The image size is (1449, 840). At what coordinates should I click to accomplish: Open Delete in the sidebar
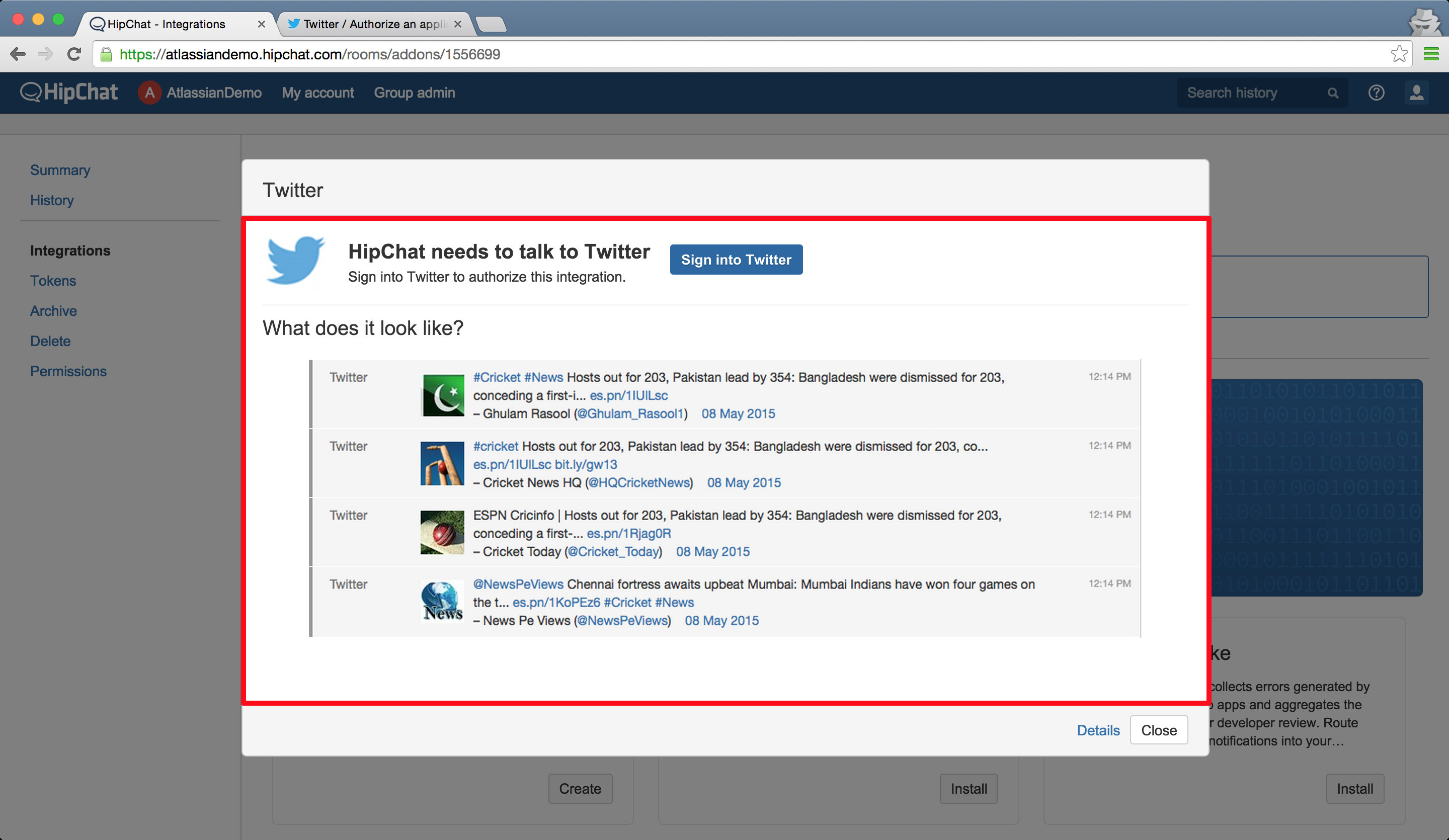[51, 341]
